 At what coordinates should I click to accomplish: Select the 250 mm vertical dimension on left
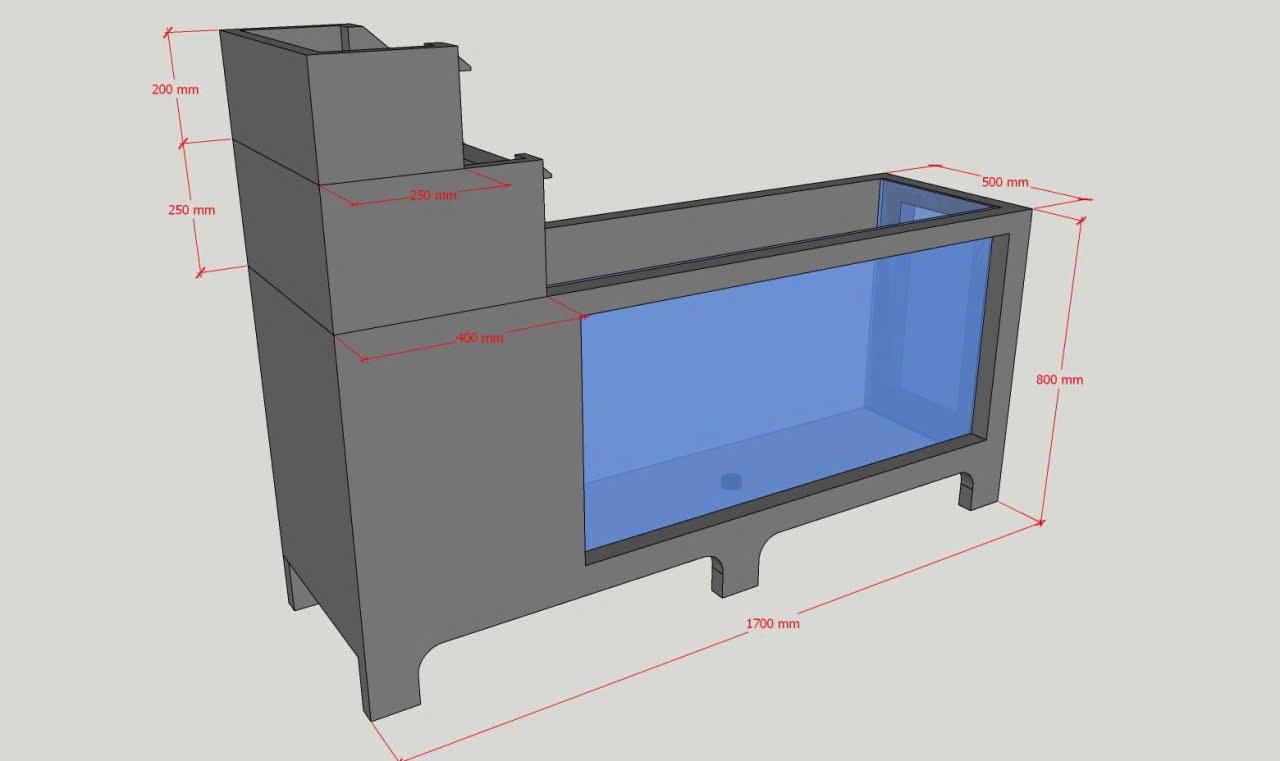coord(191,211)
